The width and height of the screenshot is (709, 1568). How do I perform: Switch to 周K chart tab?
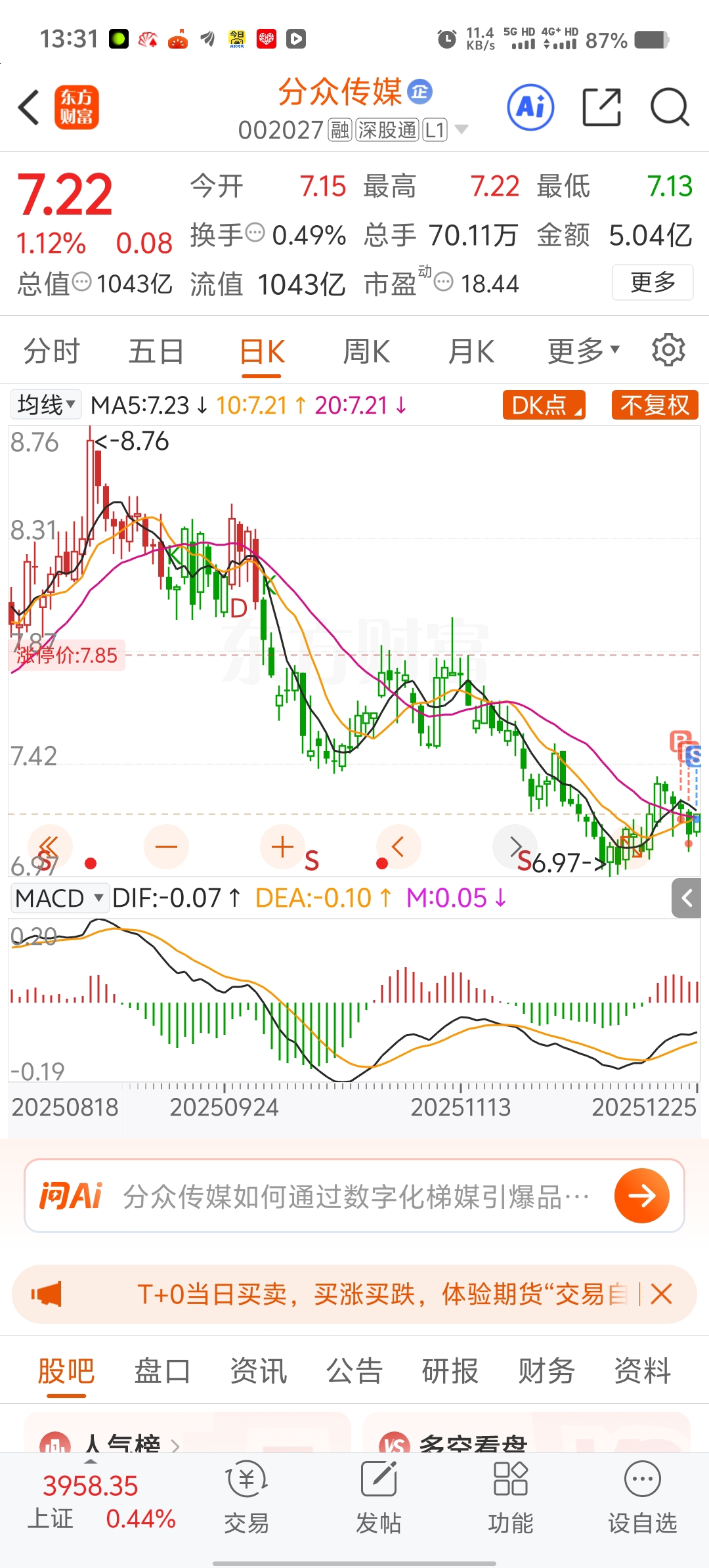366,351
